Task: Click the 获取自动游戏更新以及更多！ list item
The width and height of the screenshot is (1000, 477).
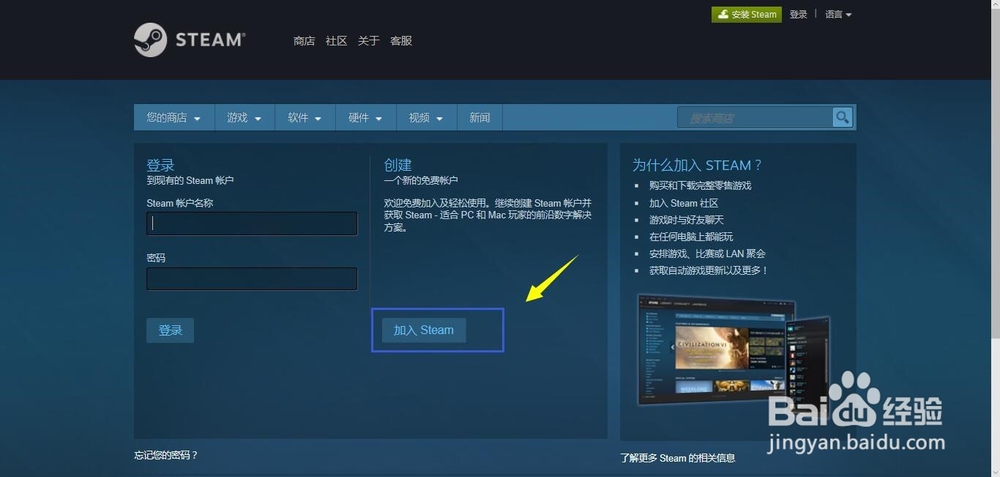Action: (x=709, y=270)
